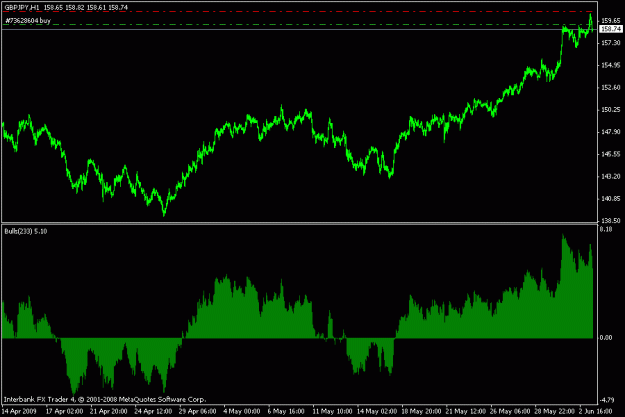Select the #73628604 buy order label

click(x=28, y=20)
